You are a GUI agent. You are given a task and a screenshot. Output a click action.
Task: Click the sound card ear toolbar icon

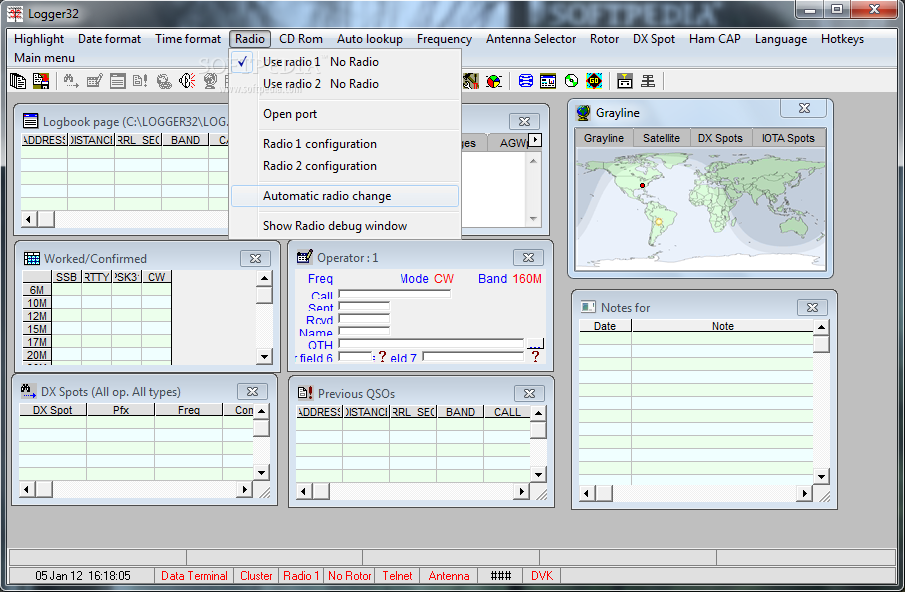click(186, 81)
